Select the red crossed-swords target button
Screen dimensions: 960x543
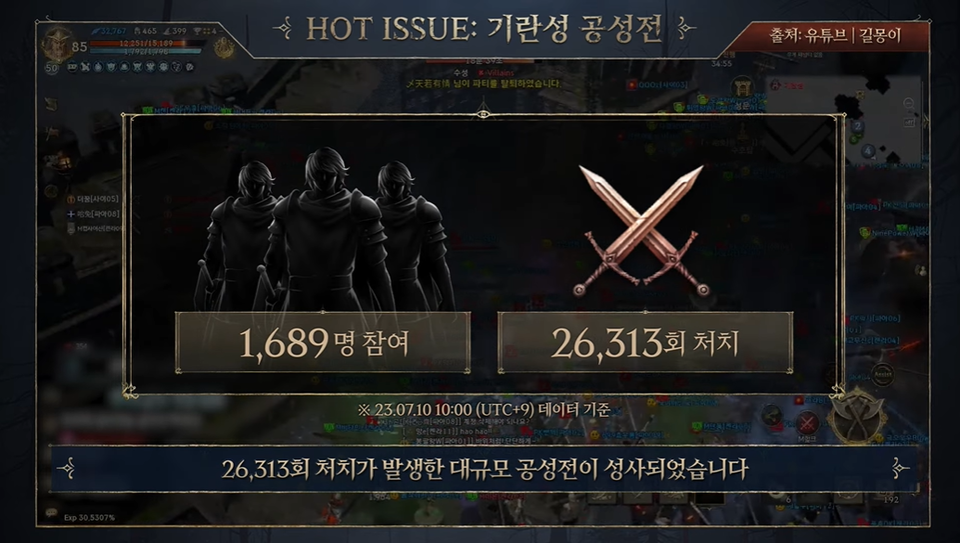807,423
